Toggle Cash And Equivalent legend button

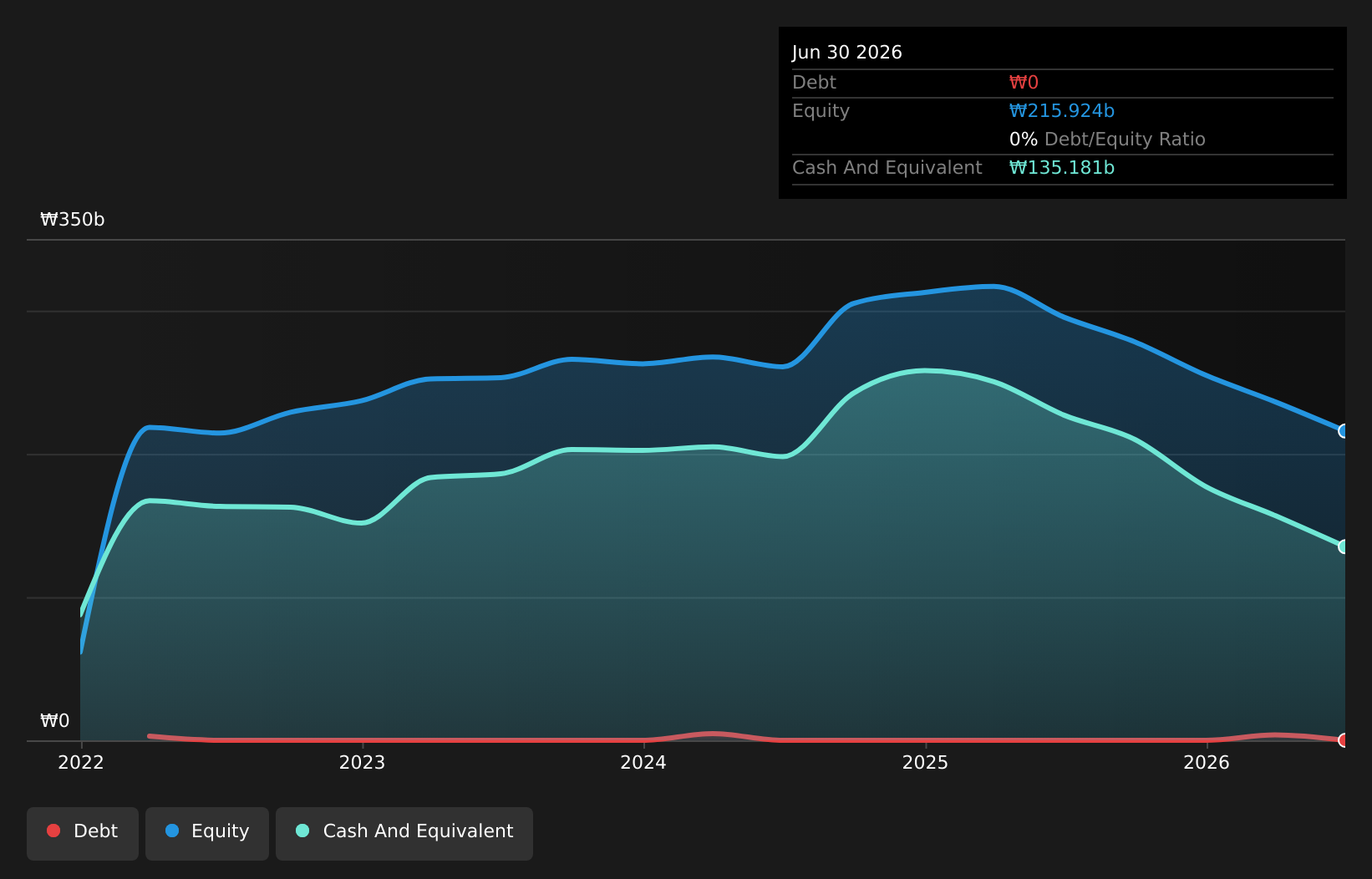pos(404,833)
